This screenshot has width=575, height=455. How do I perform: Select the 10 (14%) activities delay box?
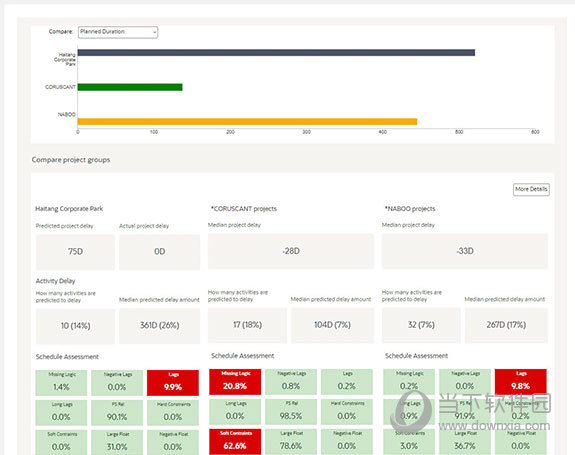75,326
